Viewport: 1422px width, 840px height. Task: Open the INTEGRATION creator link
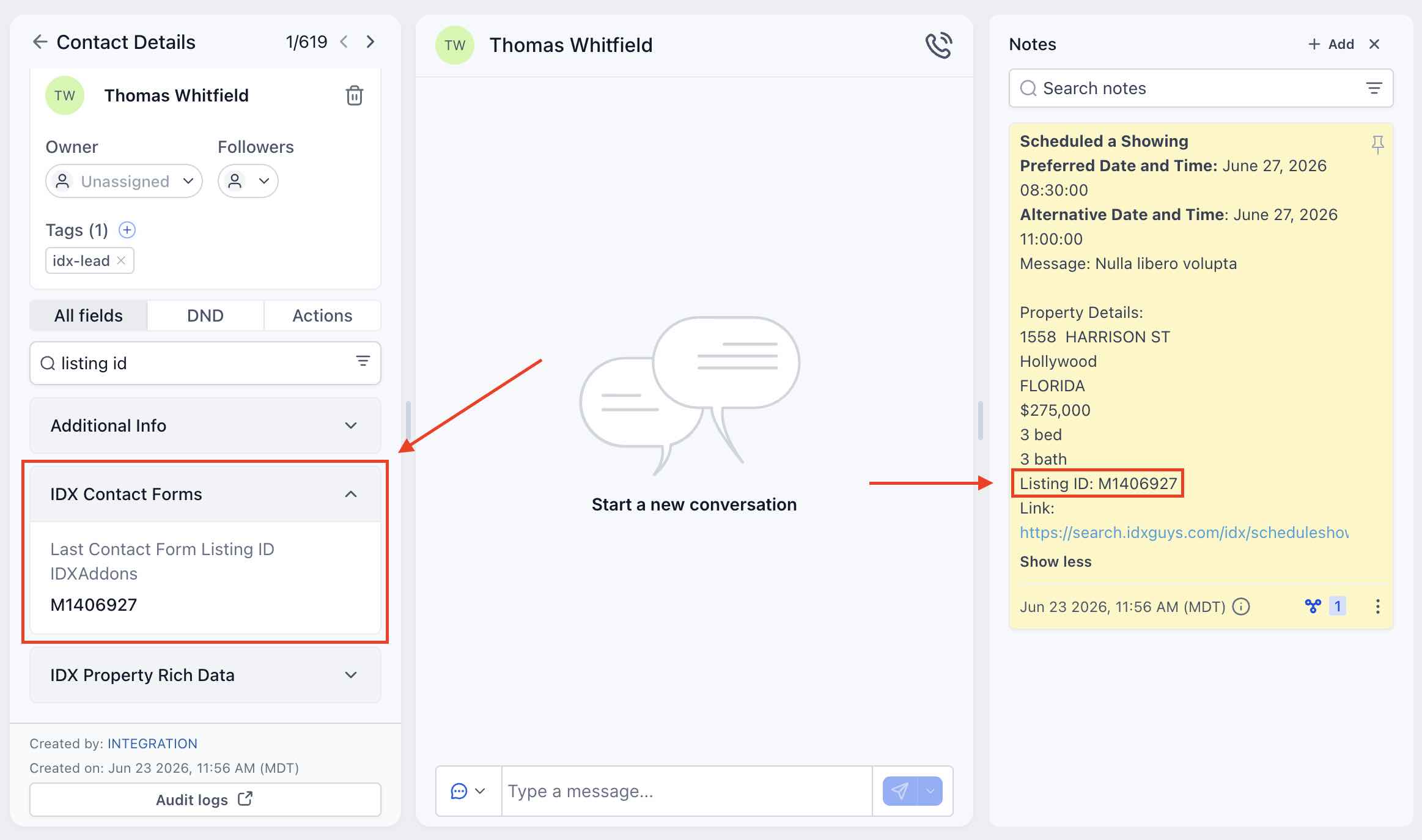[x=152, y=743]
